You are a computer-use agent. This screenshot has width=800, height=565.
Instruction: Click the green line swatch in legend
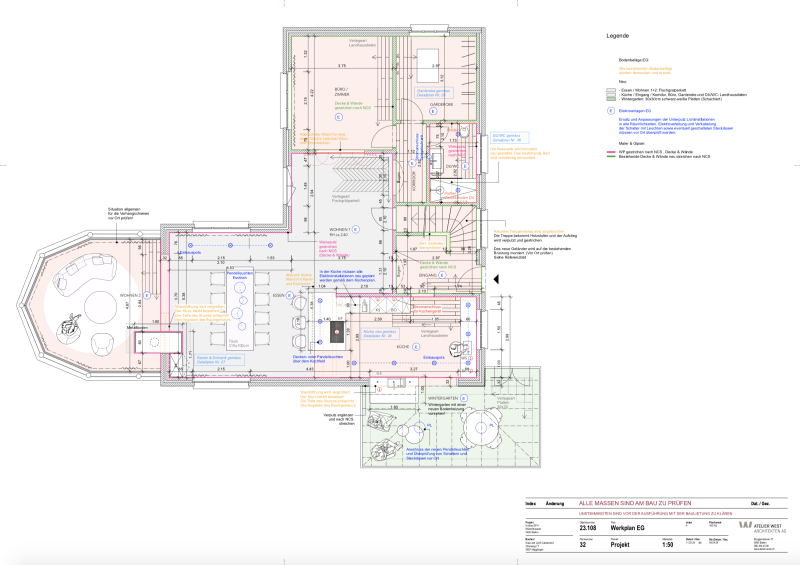pyautogui.click(x=612, y=158)
